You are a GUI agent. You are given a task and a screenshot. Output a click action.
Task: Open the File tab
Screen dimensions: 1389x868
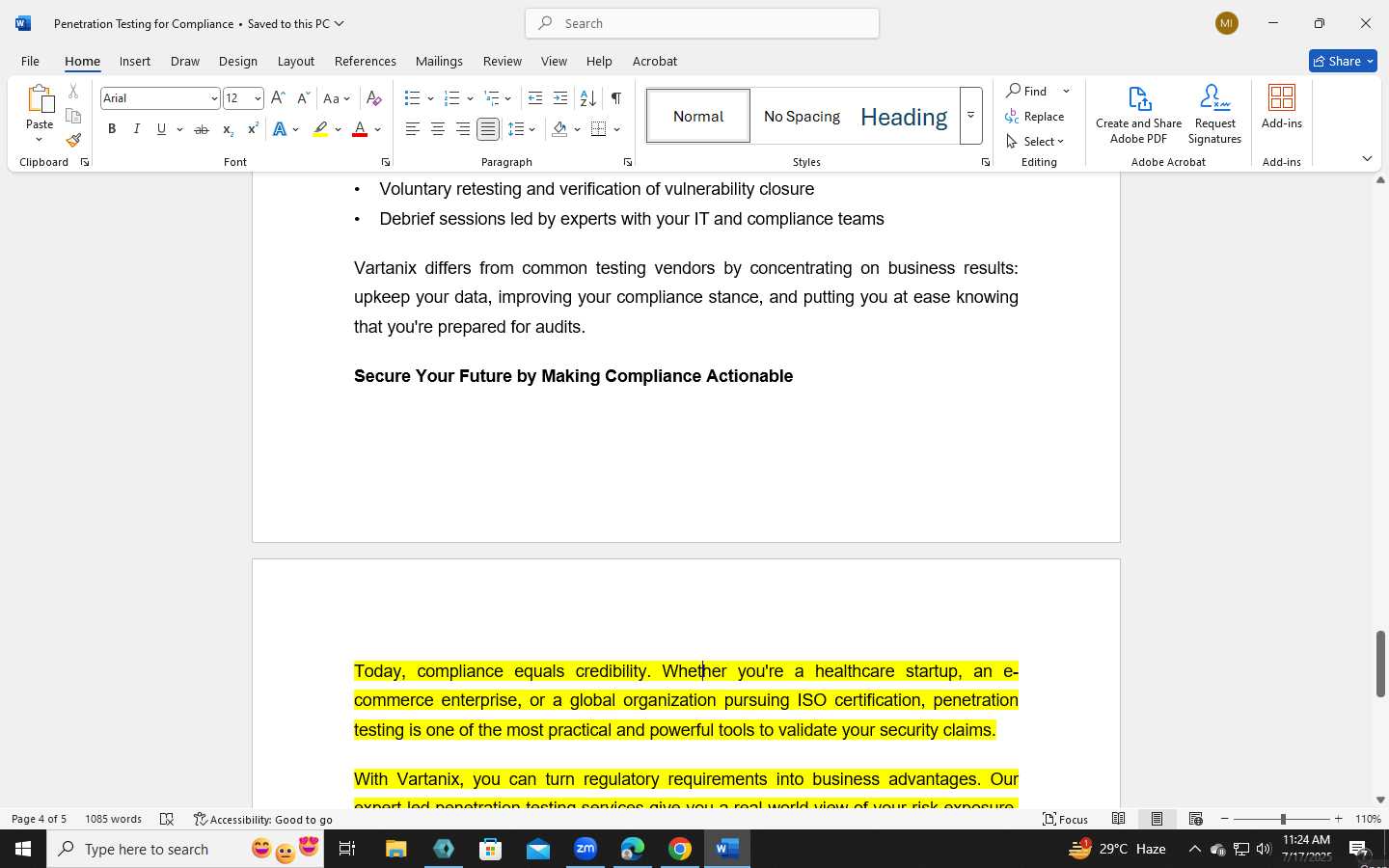click(30, 61)
